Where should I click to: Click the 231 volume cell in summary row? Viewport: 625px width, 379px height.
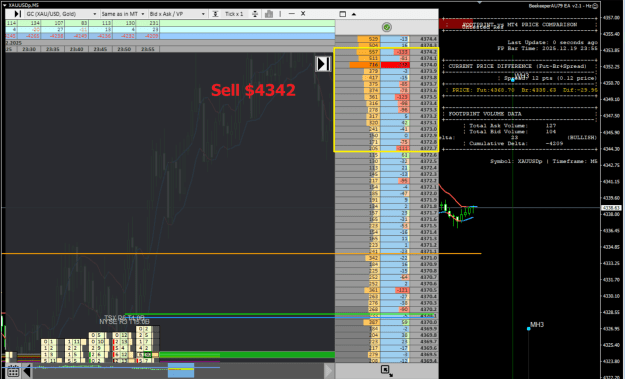tap(148, 24)
